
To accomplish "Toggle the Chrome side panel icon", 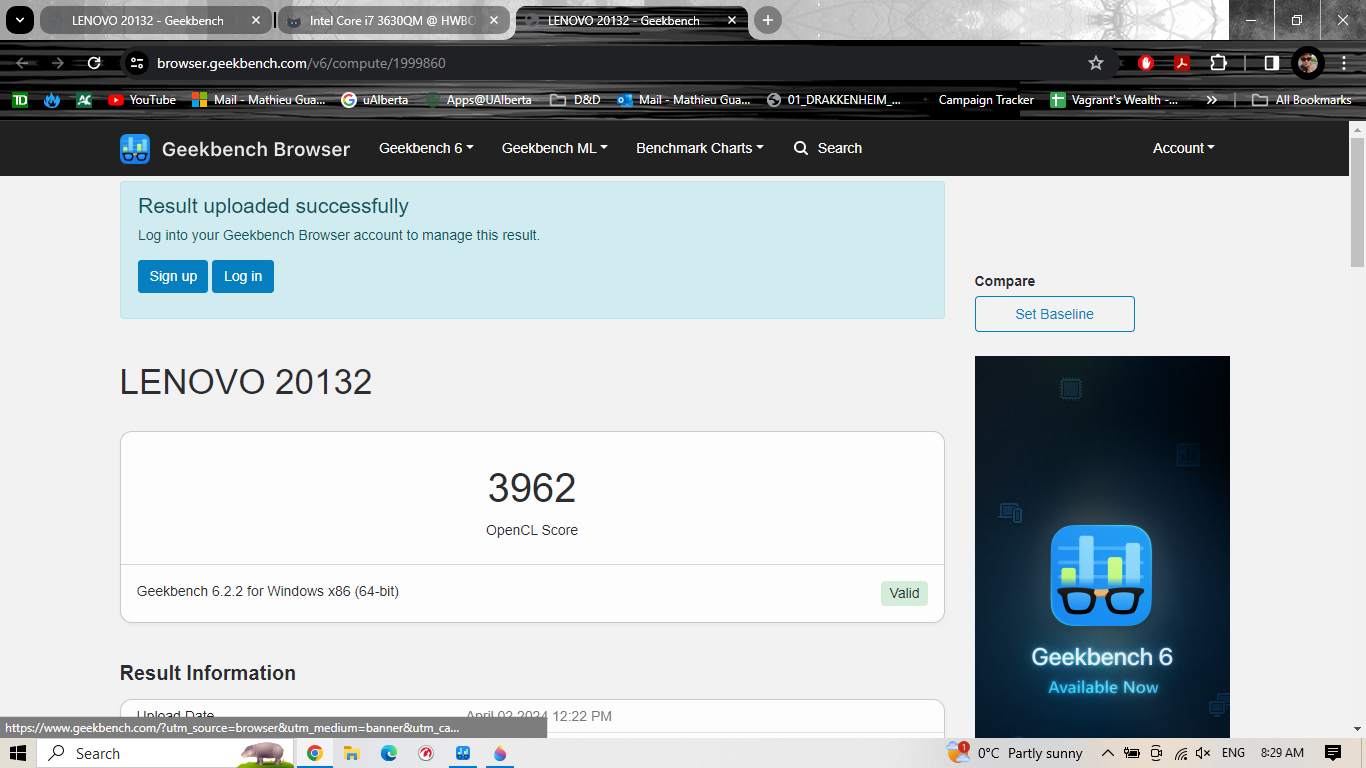I will [x=1271, y=63].
